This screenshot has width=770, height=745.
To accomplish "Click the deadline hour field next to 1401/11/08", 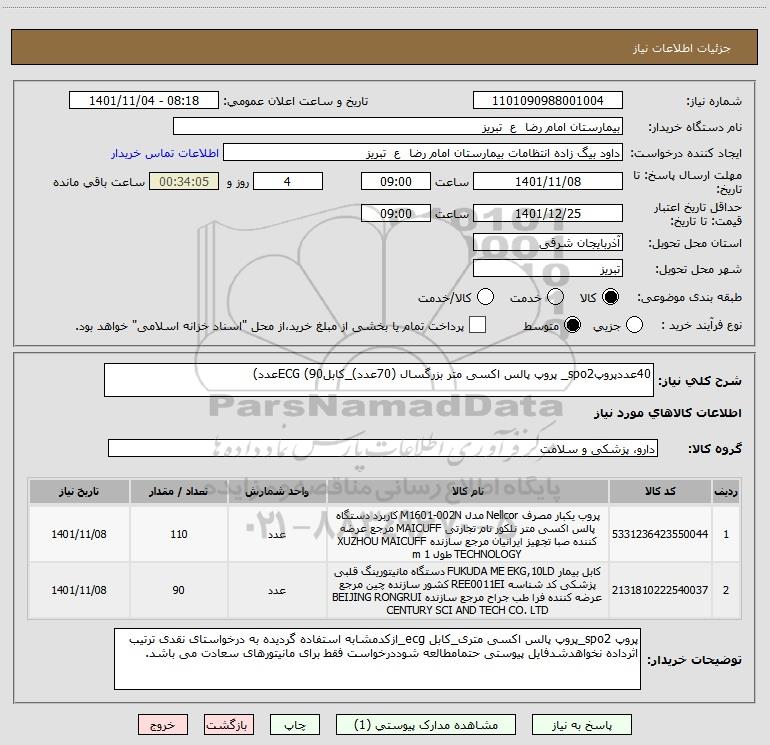I will pyautogui.click(x=396, y=181).
